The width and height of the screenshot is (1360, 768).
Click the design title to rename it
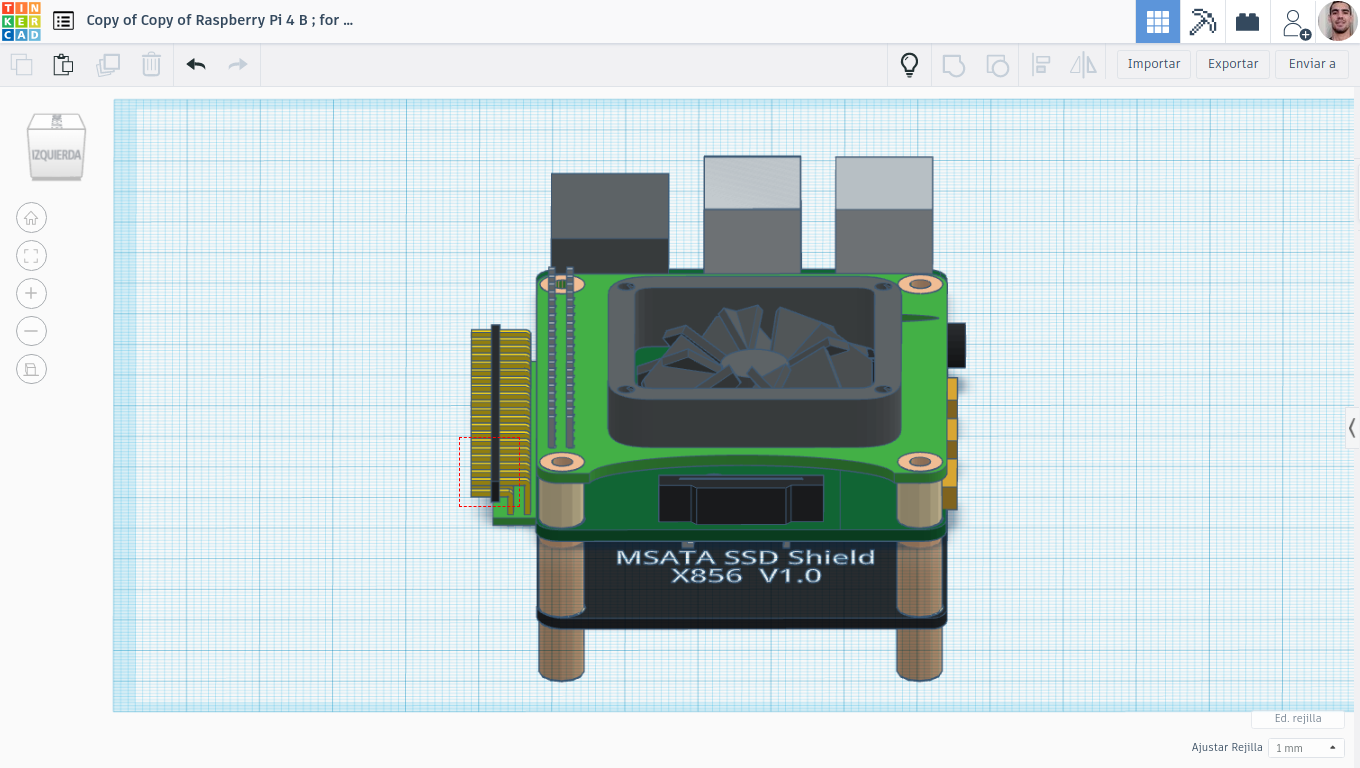coord(220,20)
